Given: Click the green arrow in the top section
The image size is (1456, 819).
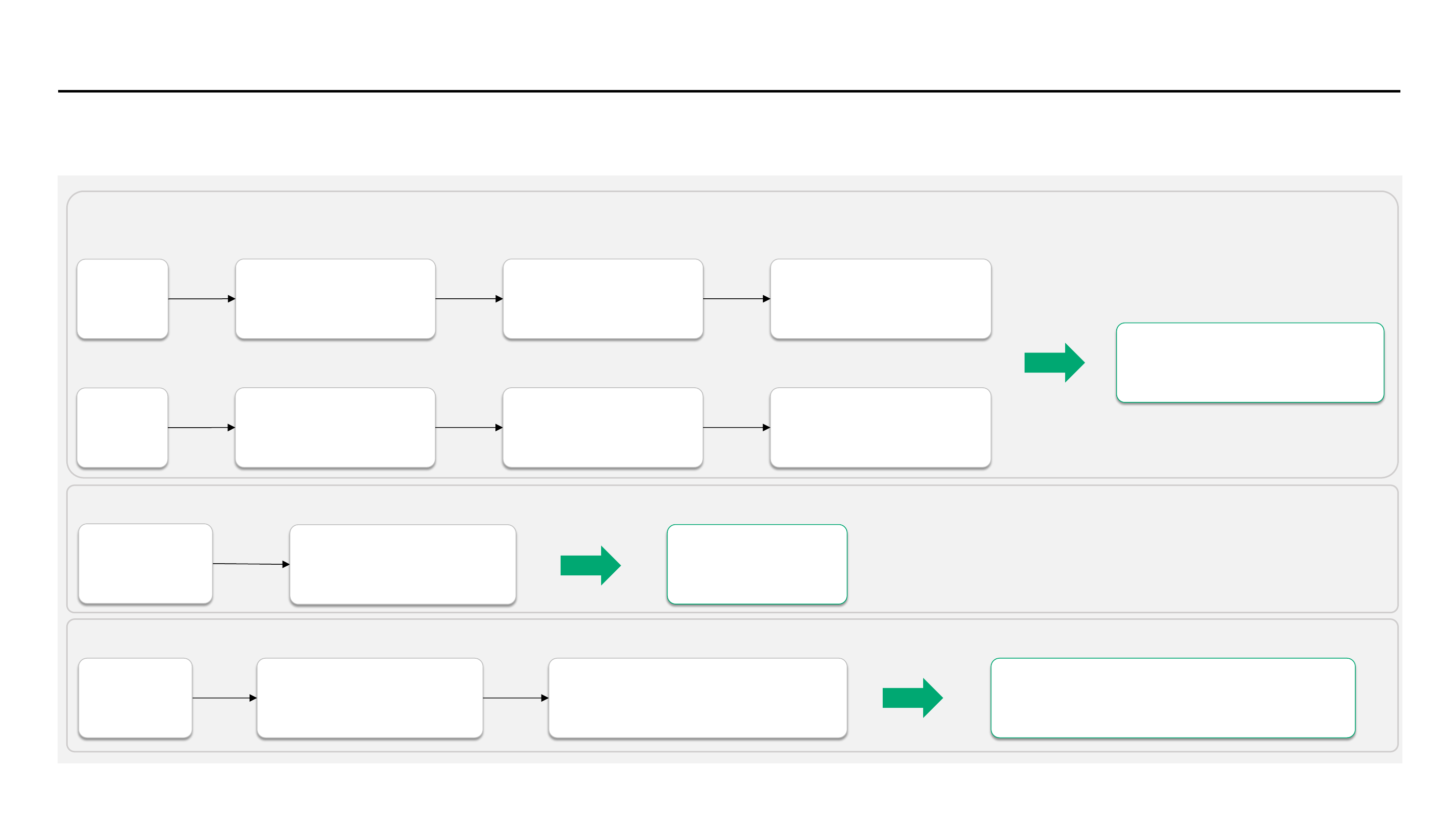Looking at the screenshot, I should point(1053,362).
